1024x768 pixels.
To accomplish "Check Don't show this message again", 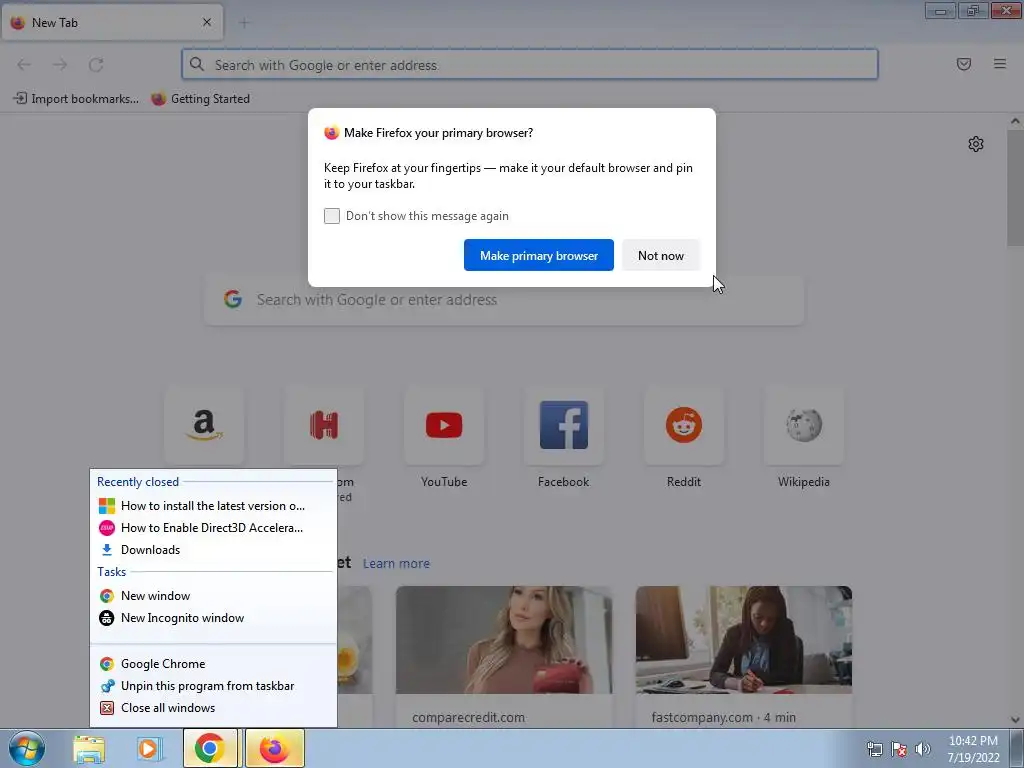I will tap(332, 216).
